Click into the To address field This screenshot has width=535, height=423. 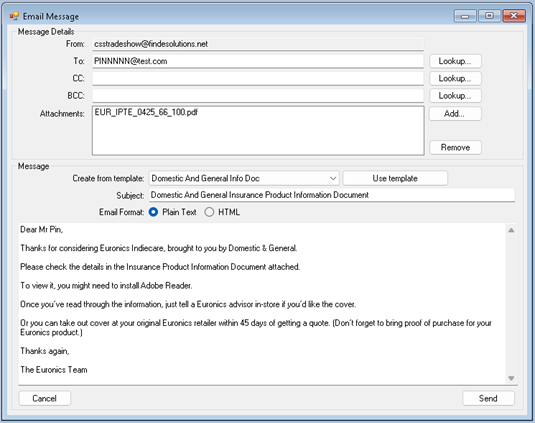pyautogui.click(x=258, y=61)
